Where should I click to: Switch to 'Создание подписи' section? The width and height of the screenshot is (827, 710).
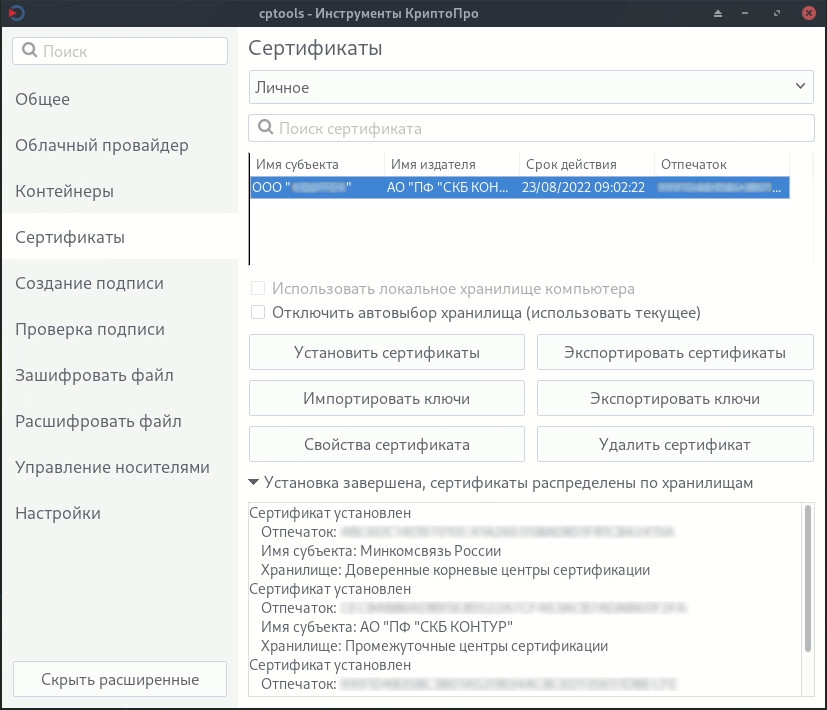120,283
